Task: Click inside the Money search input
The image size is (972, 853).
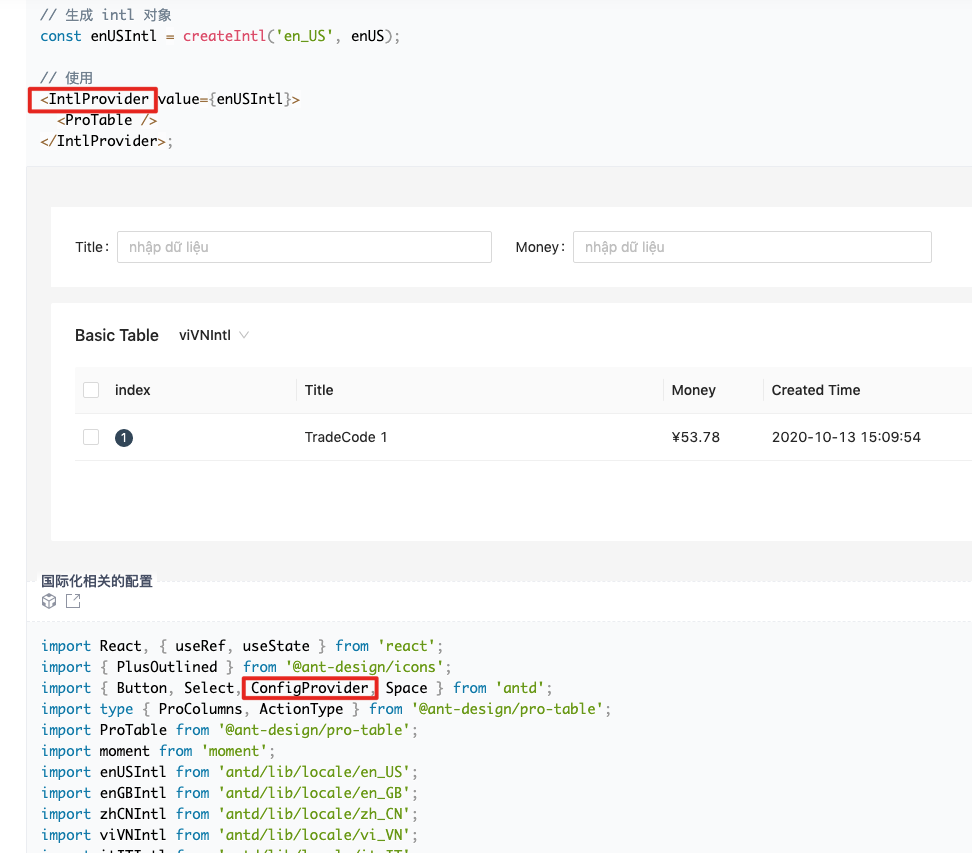Action: 752,246
